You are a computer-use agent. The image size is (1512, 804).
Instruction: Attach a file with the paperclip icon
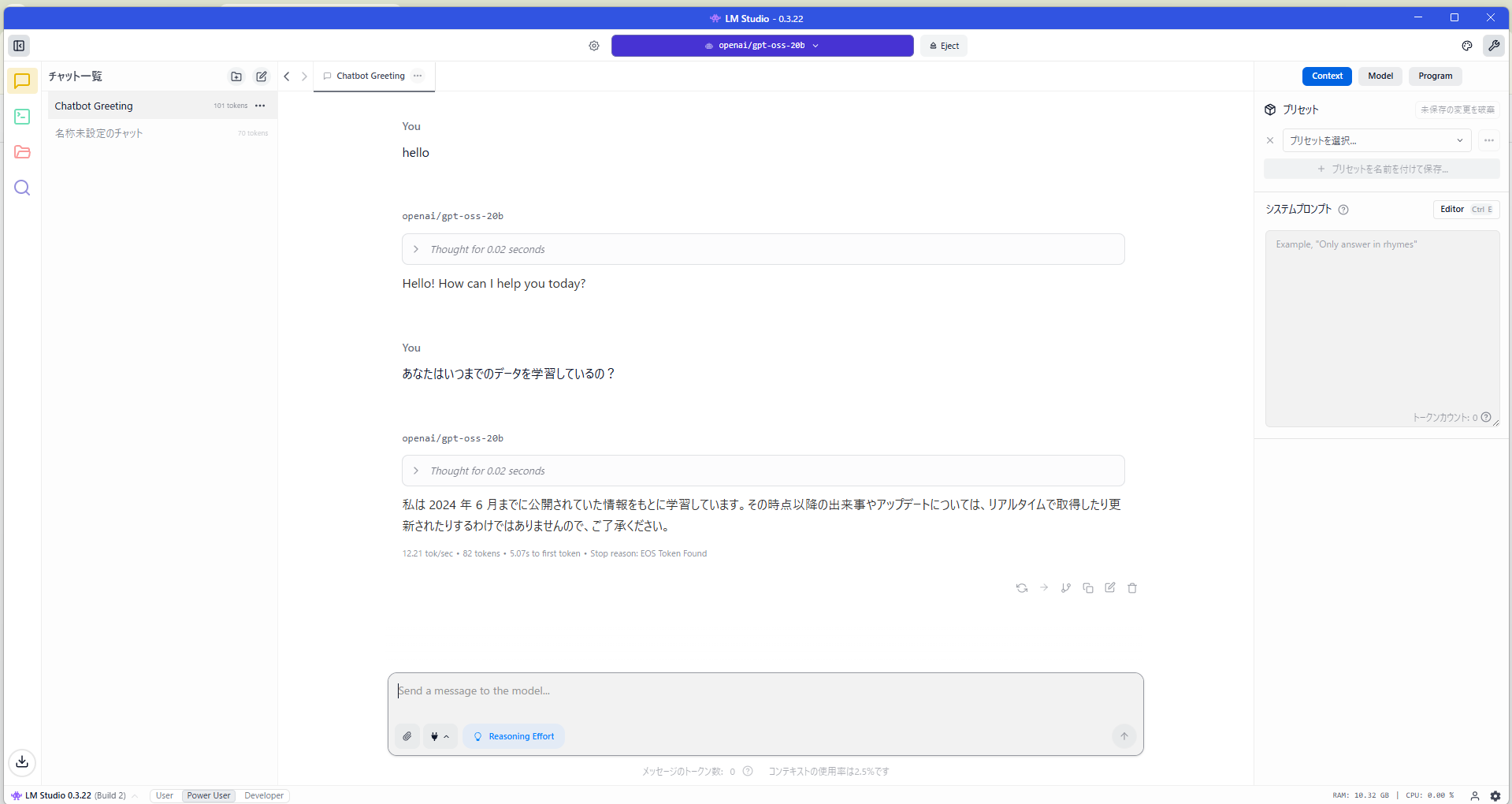(x=407, y=735)
